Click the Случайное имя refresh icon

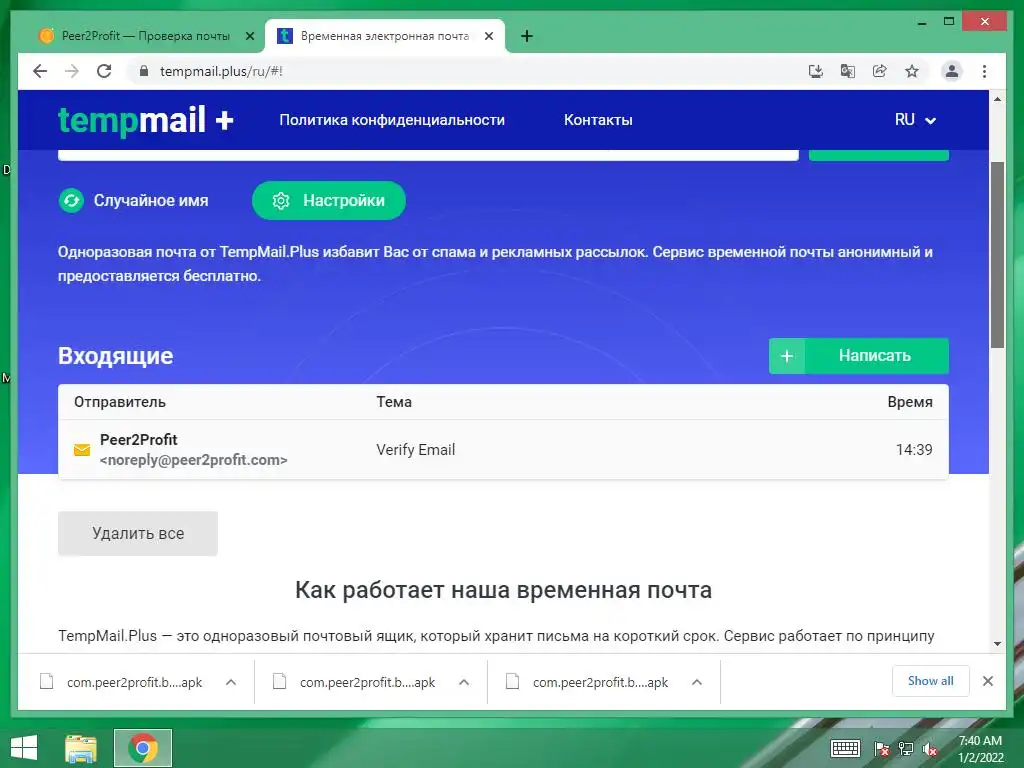pyautogui.click(x=71, y=200)
